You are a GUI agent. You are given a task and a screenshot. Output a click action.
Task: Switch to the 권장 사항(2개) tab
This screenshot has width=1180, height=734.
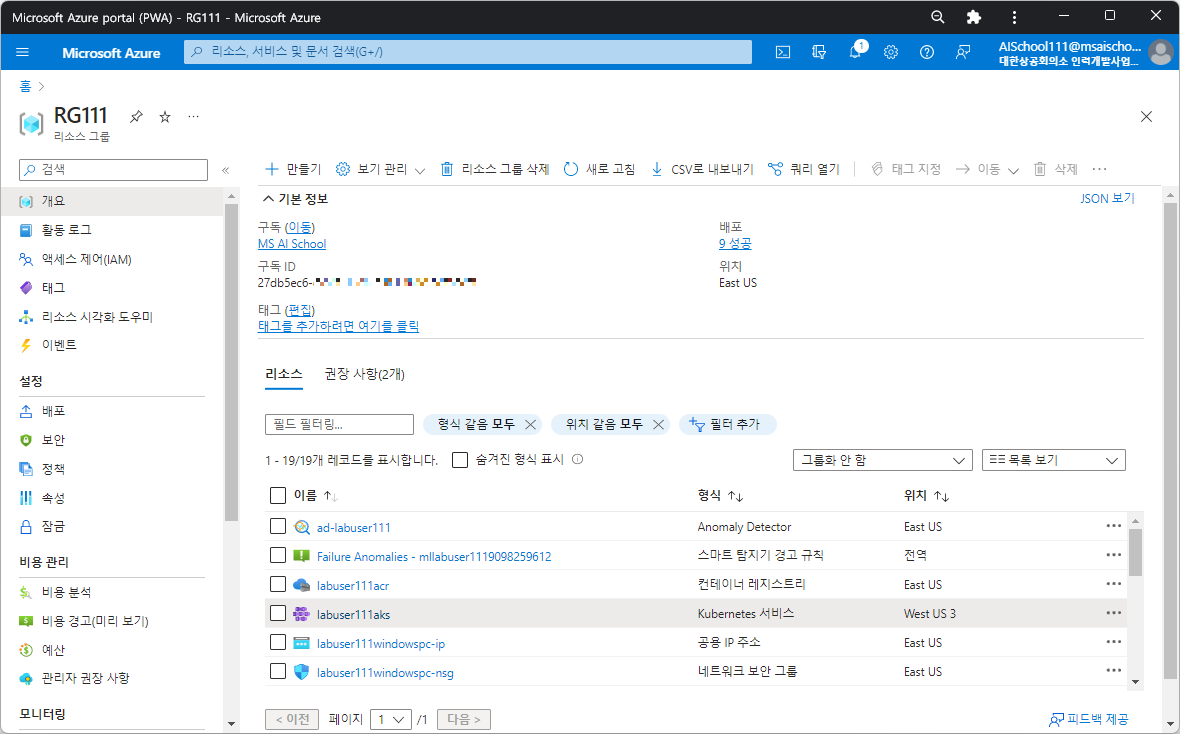tap(364, 374)
